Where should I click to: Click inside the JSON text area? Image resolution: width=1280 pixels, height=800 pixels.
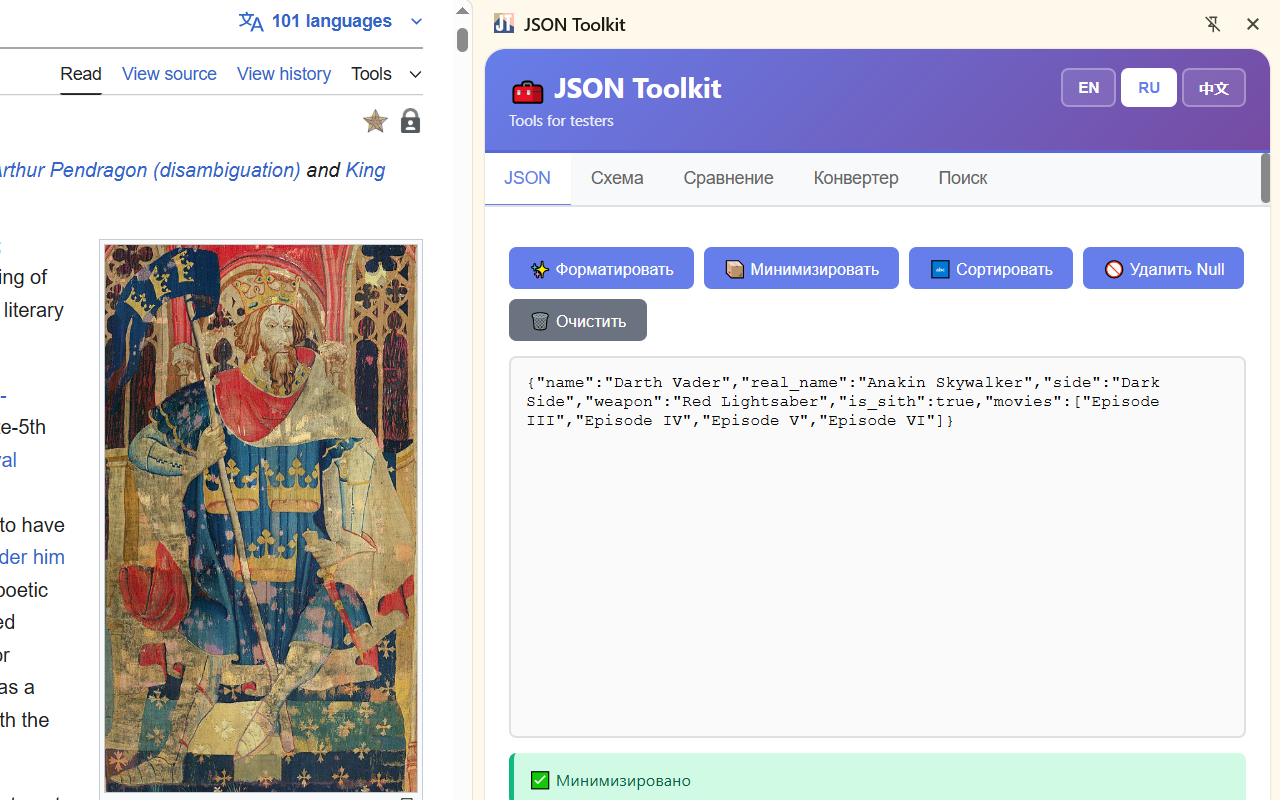tap(877, 547)
